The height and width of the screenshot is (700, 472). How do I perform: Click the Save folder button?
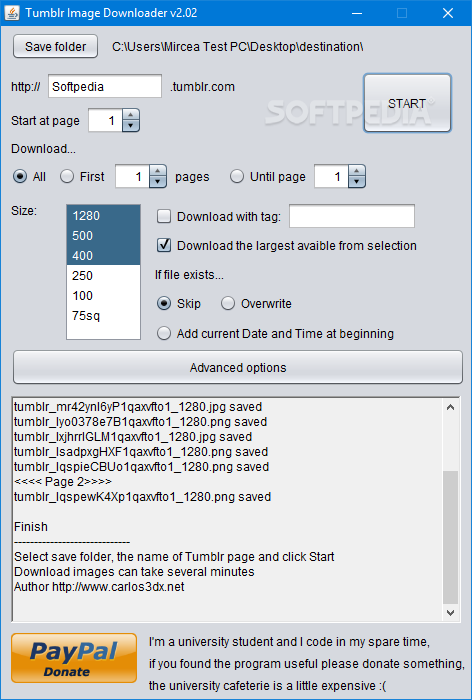pos(55,46)
